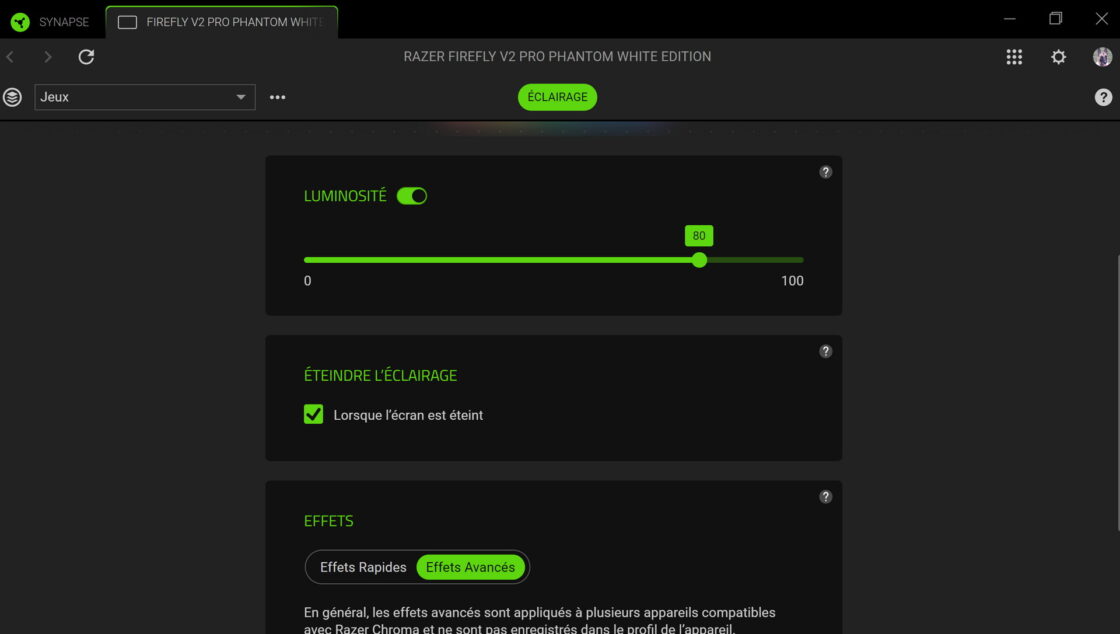Open settings via the gear icon
The width and height of the screenshot is (1120, 634).
click(x=1058, y=57)
